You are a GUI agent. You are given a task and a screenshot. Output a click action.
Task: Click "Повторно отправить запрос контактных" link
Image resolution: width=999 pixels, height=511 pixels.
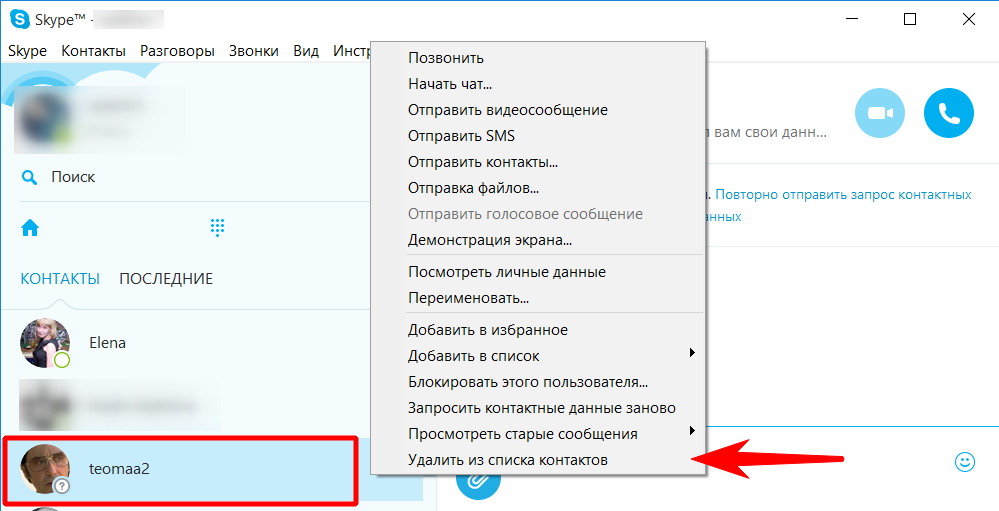[843, 195]
